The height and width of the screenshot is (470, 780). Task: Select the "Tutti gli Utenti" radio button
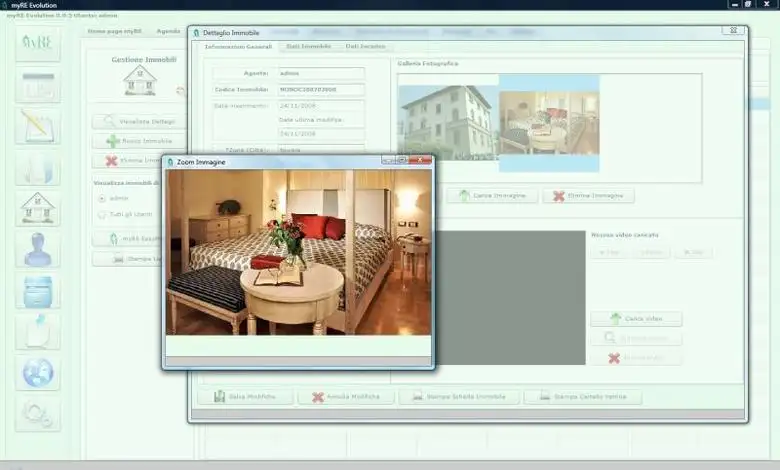coord(102,214)
